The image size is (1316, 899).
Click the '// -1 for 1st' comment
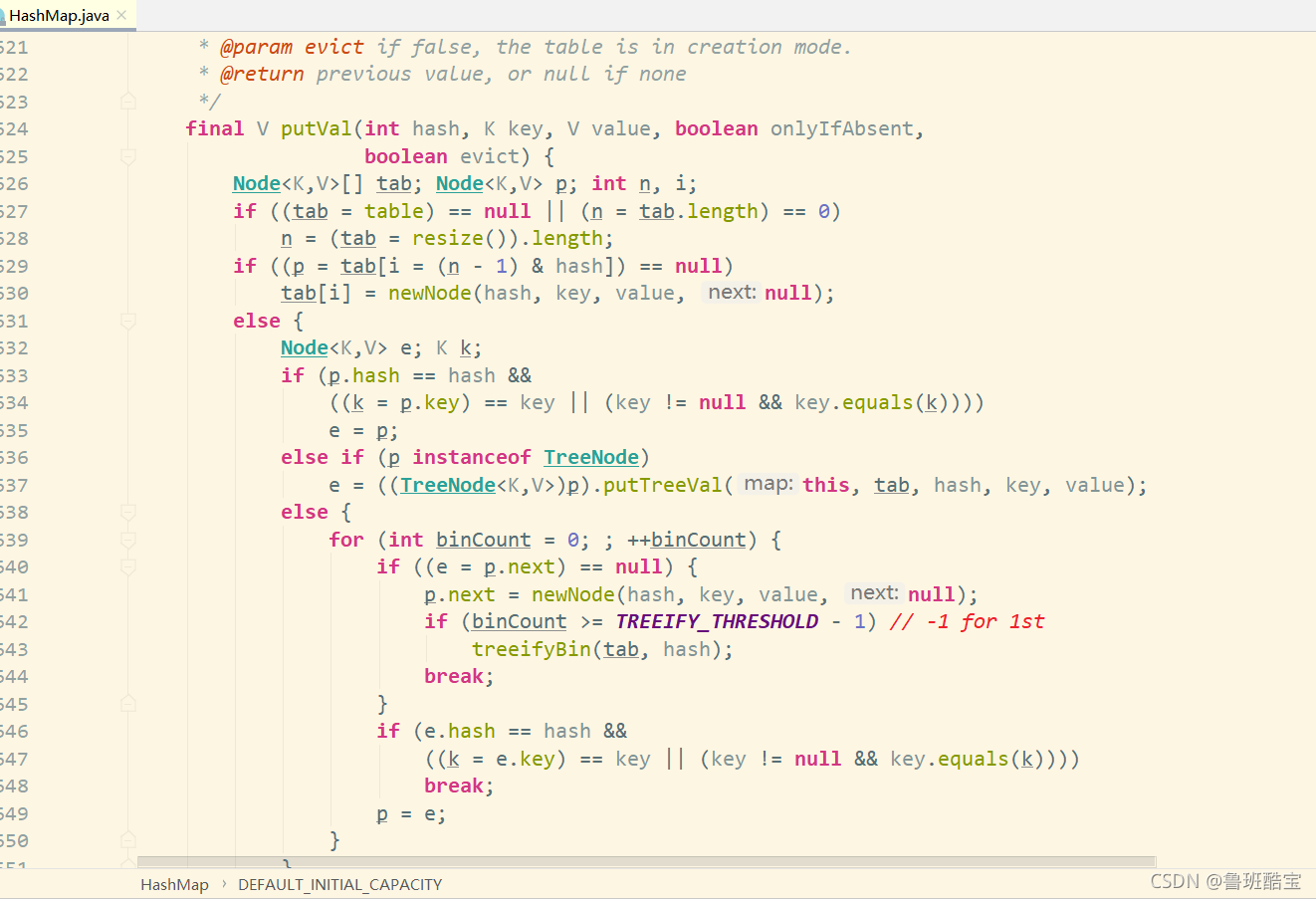968,621
